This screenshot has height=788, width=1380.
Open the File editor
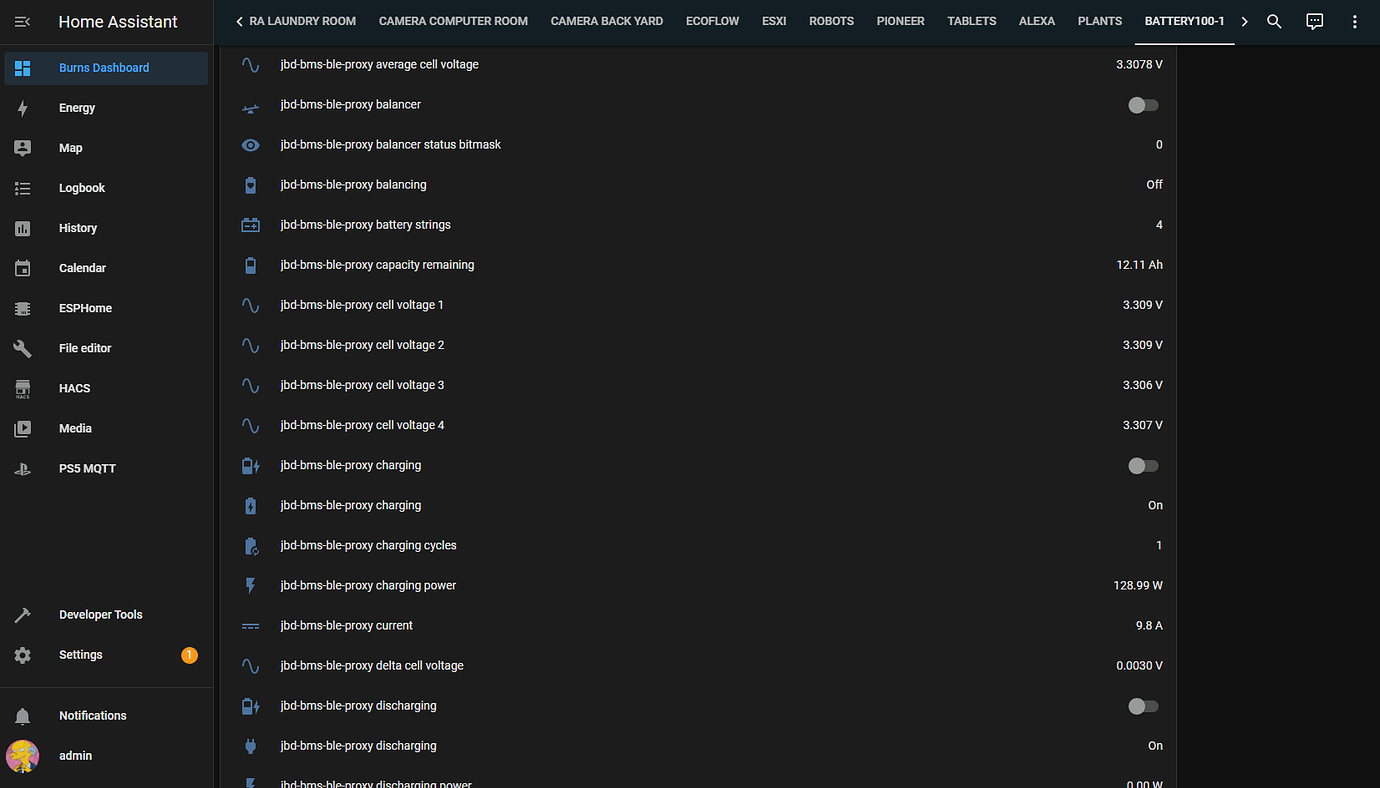pyautogui.click(x=85, y=347)
